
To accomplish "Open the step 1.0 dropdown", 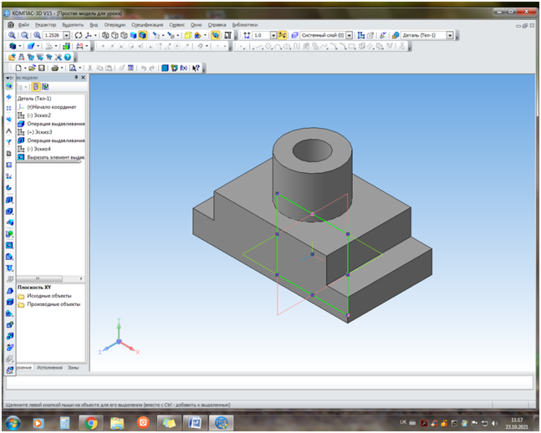I will (x=273, y=35).
